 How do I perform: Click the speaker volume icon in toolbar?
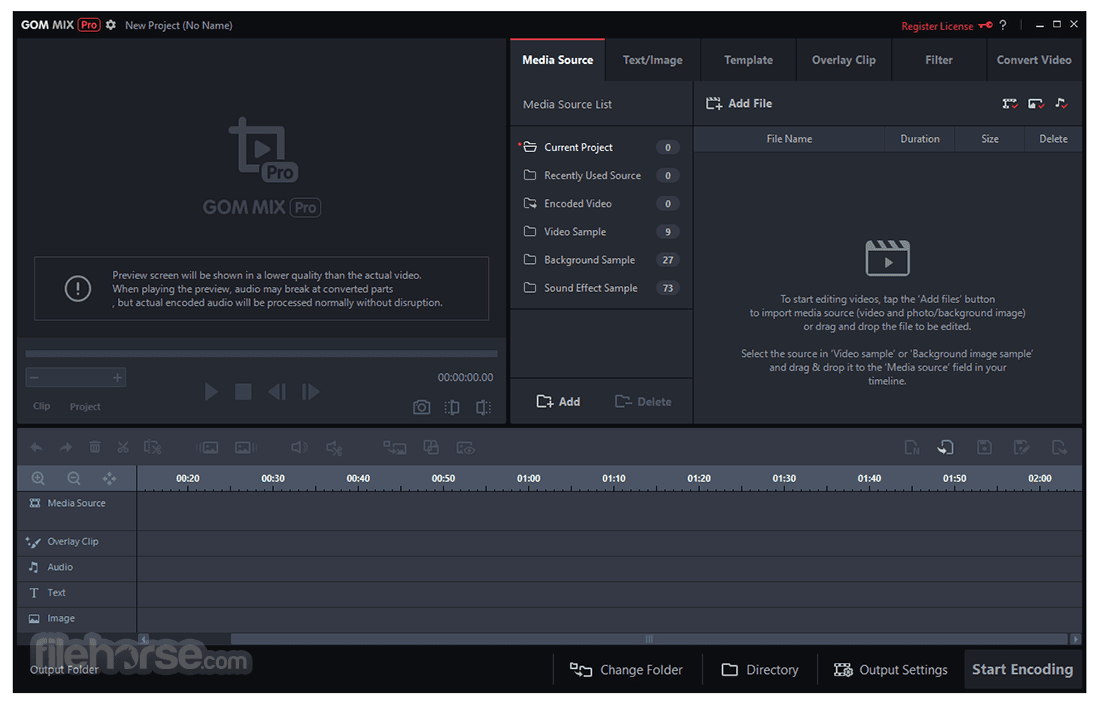click(x=299, y=448)
